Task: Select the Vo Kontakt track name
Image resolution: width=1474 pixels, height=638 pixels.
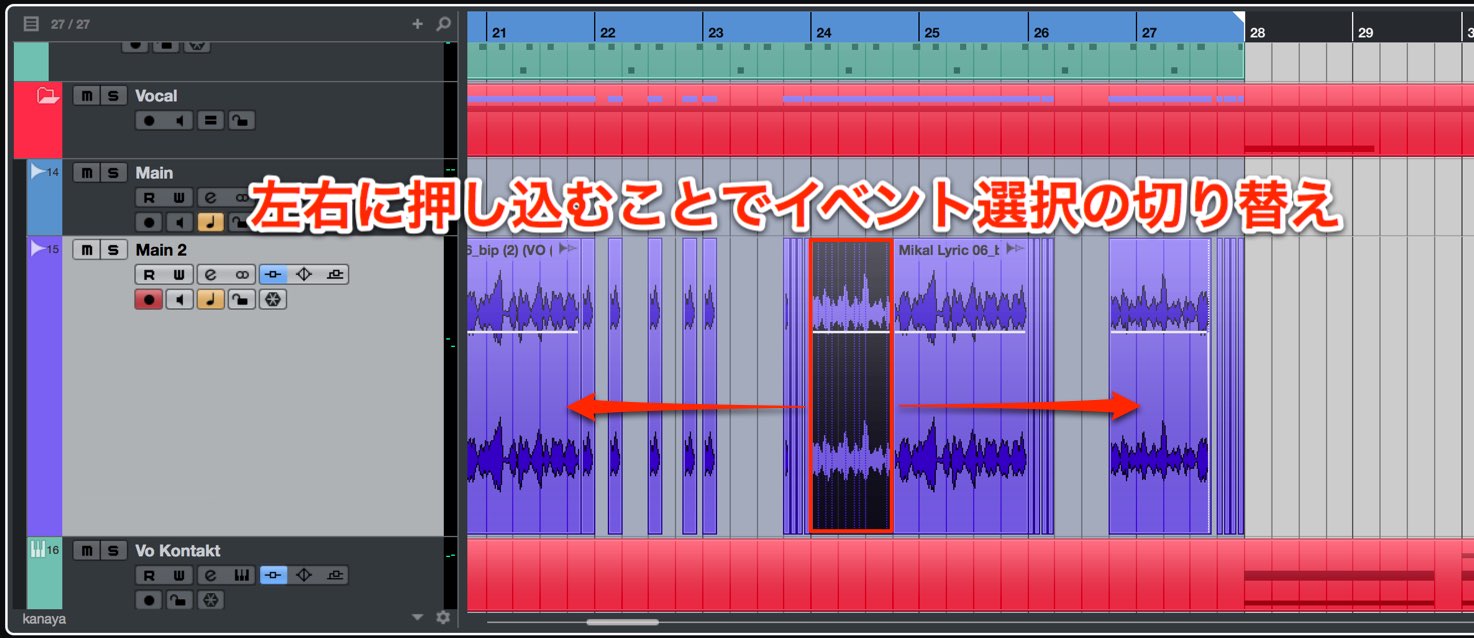Action: 178,551
